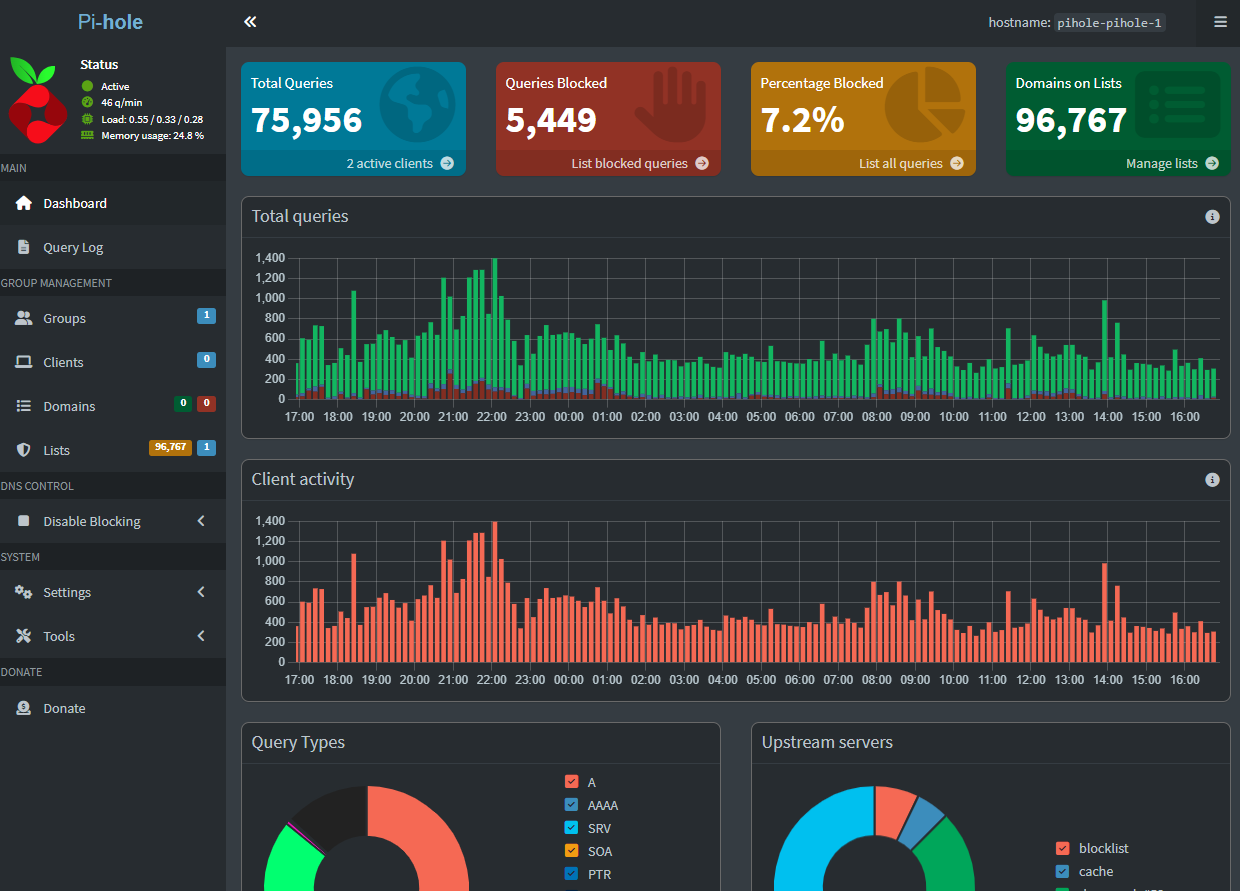
Task: Toggle the PTR query type checkbox
Action: pos(572,874)
